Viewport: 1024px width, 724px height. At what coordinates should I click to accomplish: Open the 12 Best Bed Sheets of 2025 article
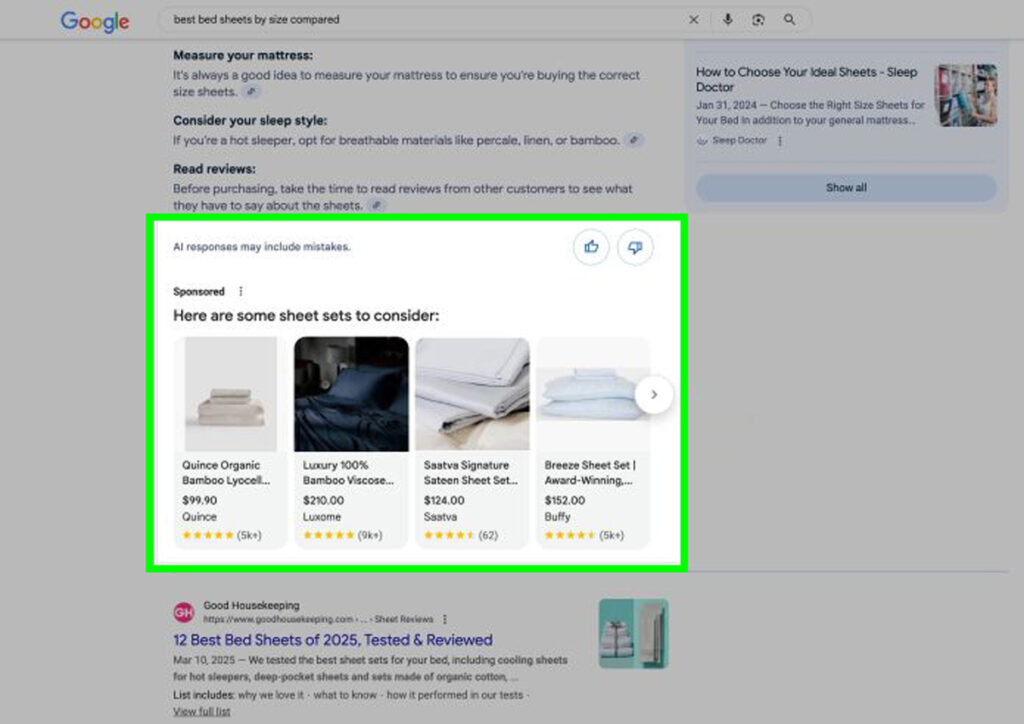331,639
